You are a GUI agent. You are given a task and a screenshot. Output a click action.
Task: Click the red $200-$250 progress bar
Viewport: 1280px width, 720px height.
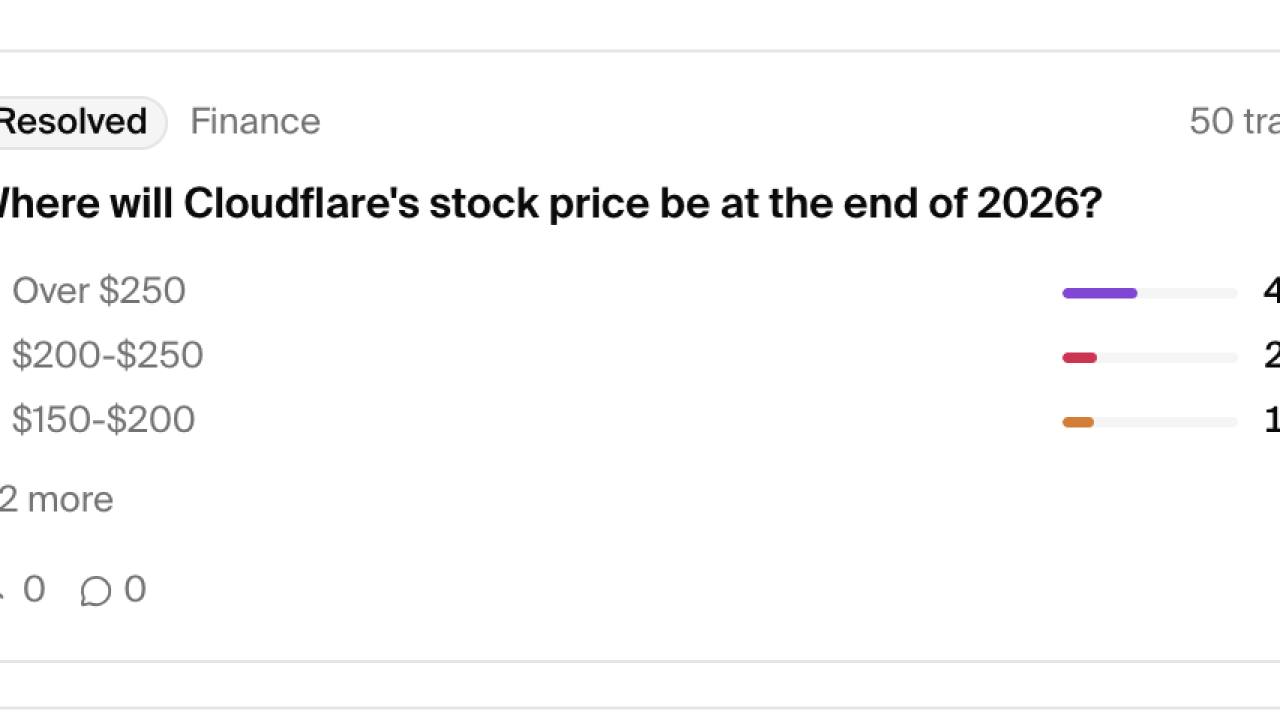click(x=1079, y=358)
